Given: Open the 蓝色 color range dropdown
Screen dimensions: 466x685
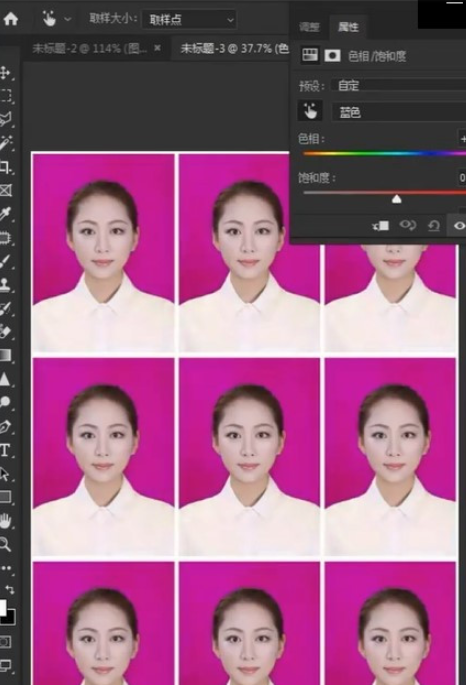Looking at the screenshot, I should 398,112.
